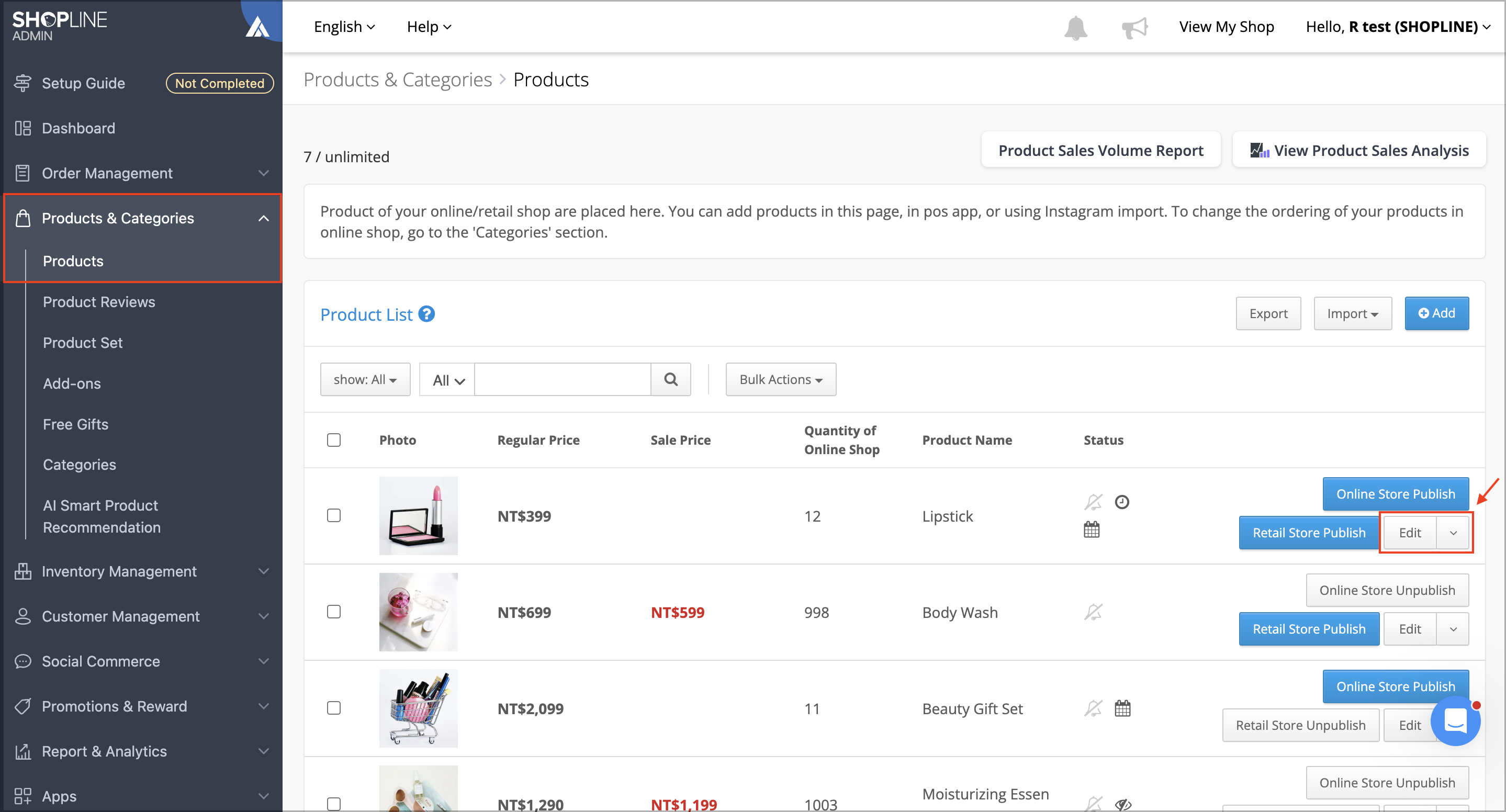Click the Order Management clipboard icon

pyautogui.click(x=23, y=173)
